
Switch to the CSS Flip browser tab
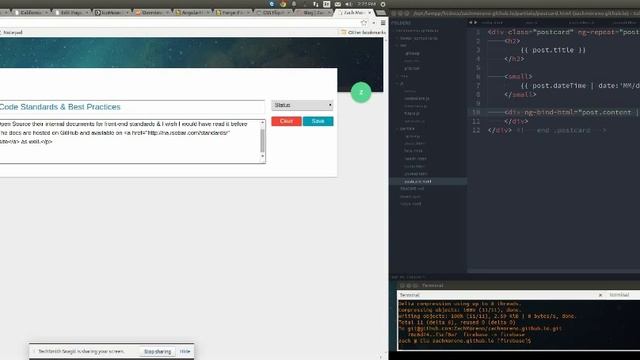(272, 13)
